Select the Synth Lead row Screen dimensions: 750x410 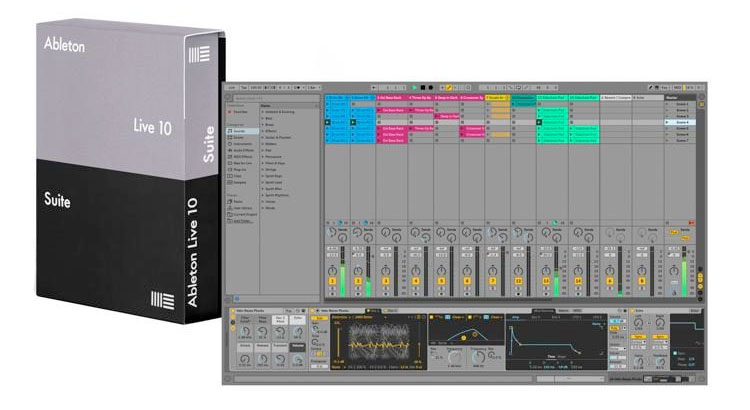point(289,182)
